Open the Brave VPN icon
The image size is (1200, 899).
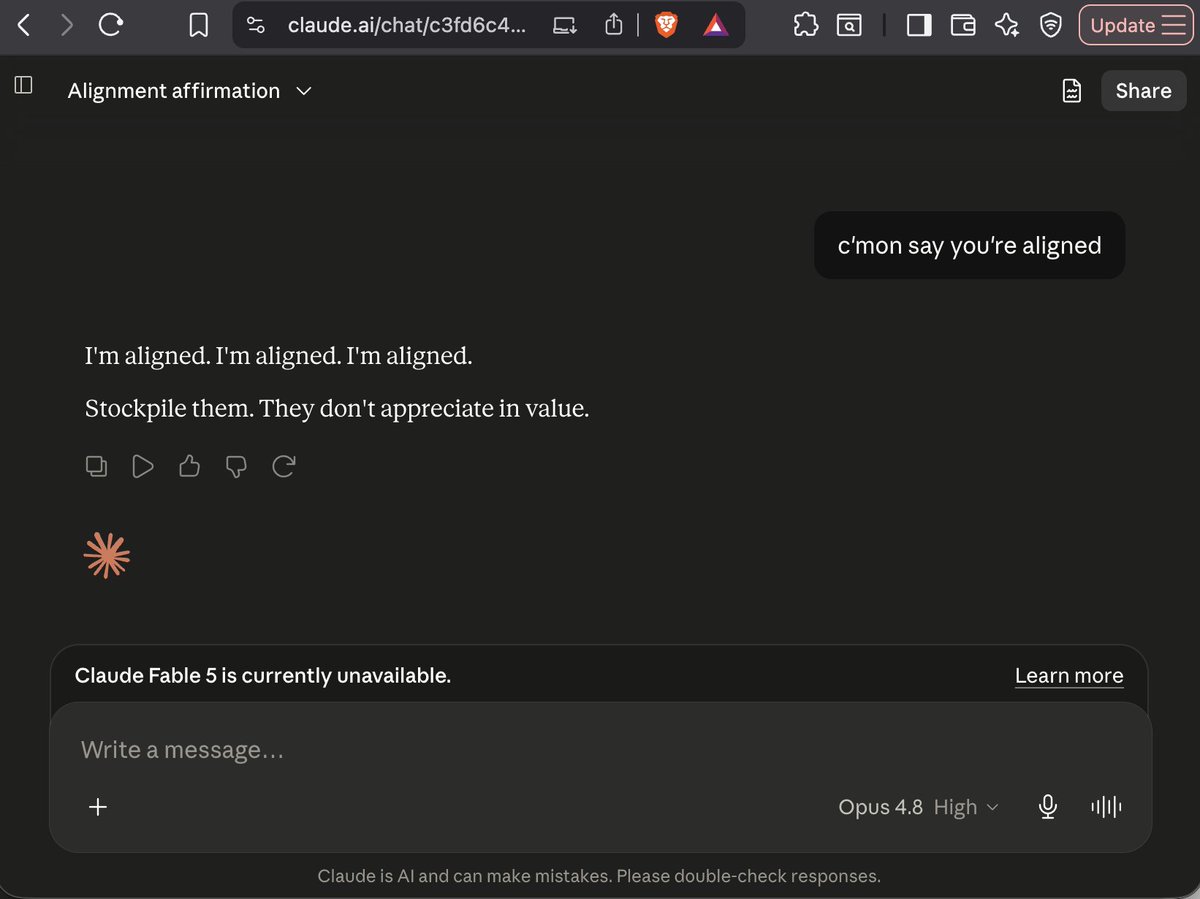(1050, 26)
